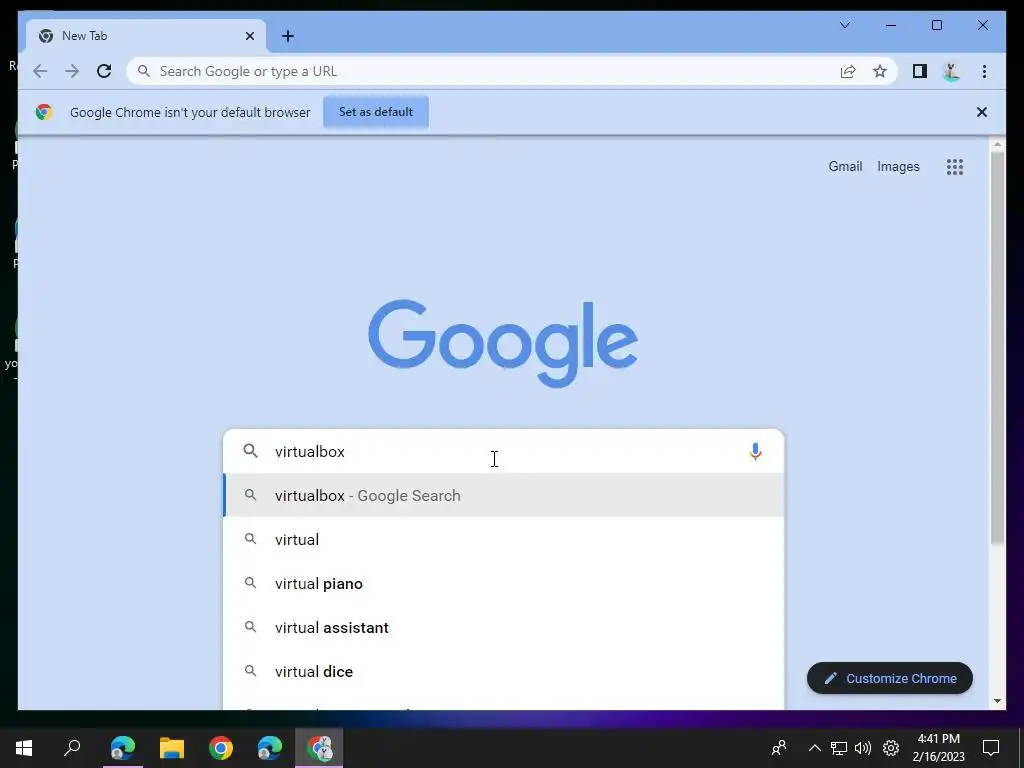Open a new tab with the plus button
1024x768 pixels.
click(288, 36)
